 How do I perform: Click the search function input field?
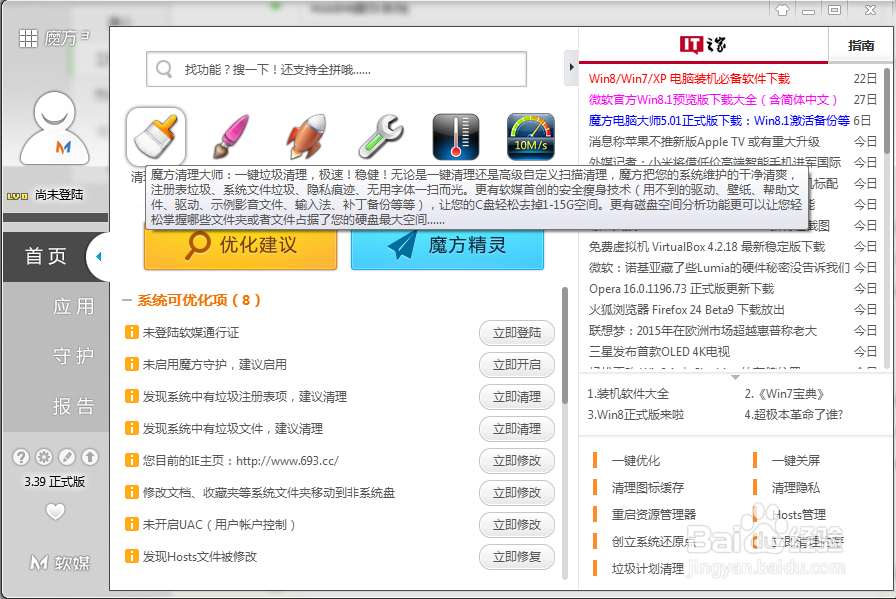pos(336,69)
